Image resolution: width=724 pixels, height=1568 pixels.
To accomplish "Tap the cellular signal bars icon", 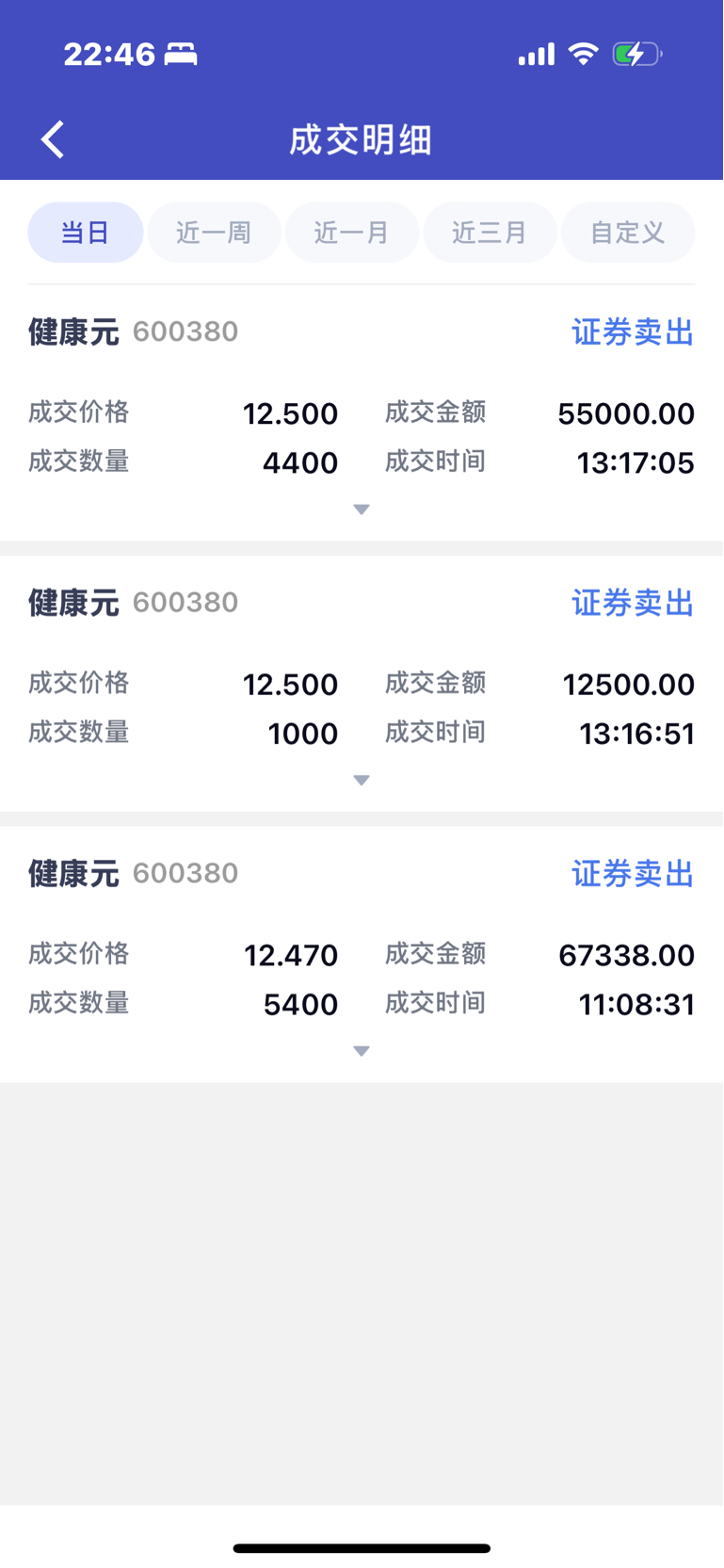I will (x=537, y=55).
